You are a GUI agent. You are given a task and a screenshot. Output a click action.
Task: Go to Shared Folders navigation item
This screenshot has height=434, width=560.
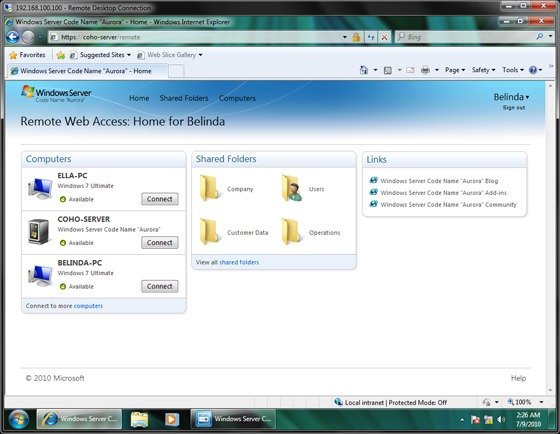coord(184,98)
